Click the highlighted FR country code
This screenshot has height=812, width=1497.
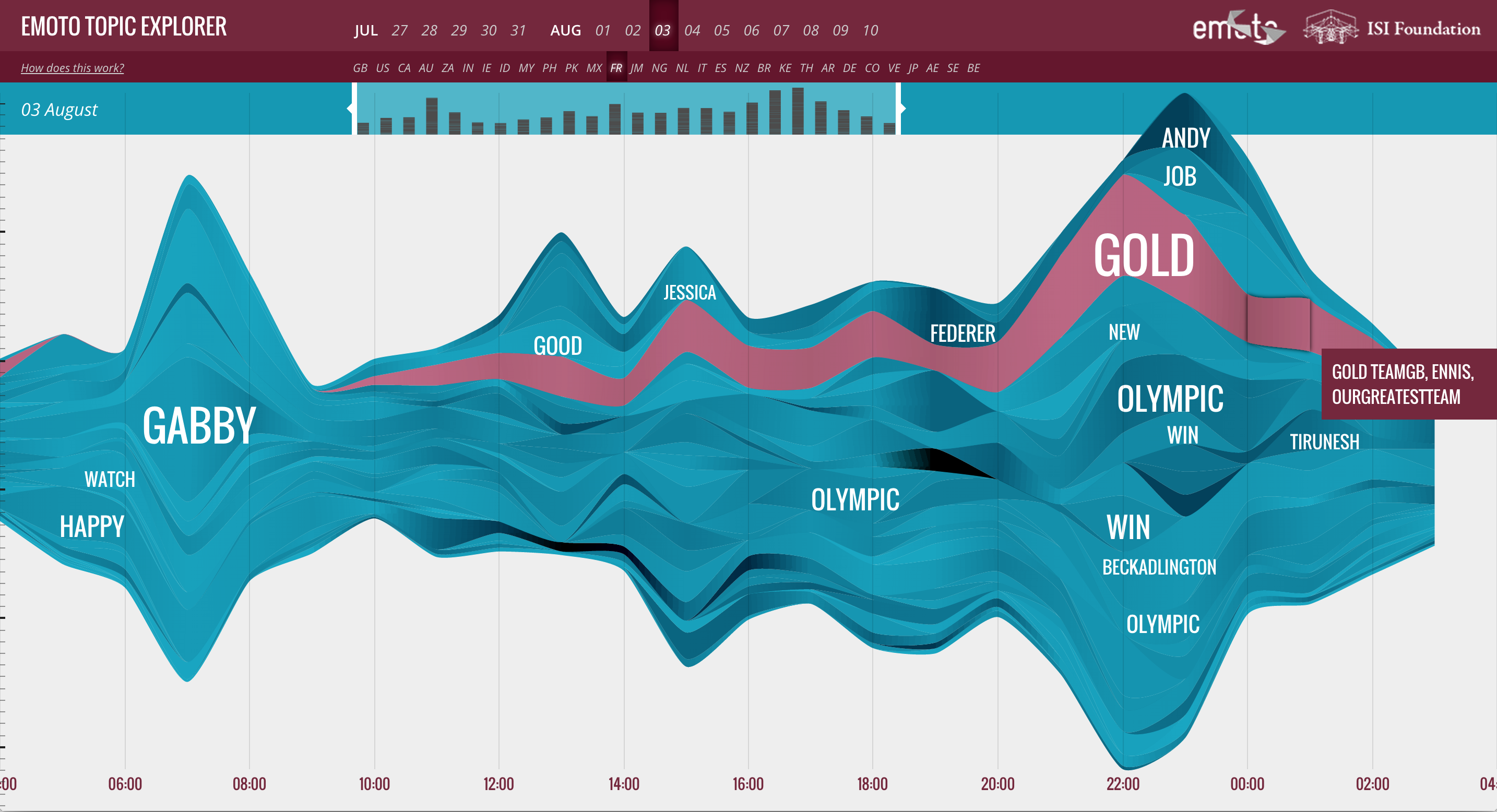(616, 68)
